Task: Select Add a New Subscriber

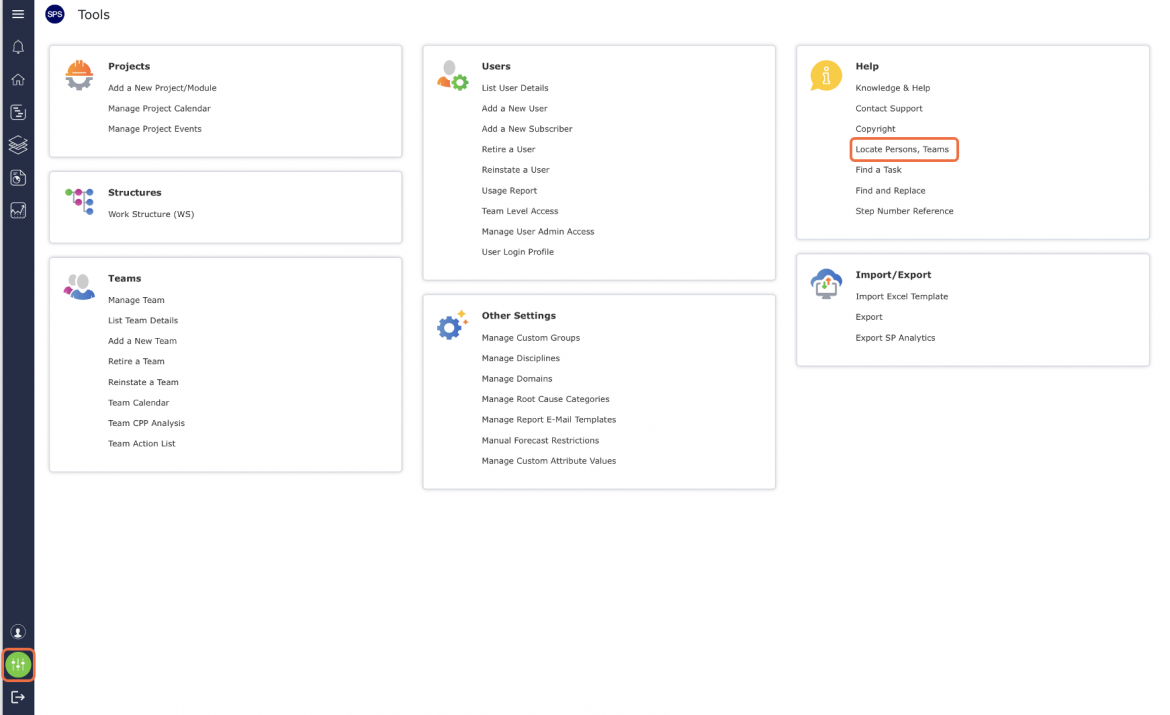Action: click(527, 129)
